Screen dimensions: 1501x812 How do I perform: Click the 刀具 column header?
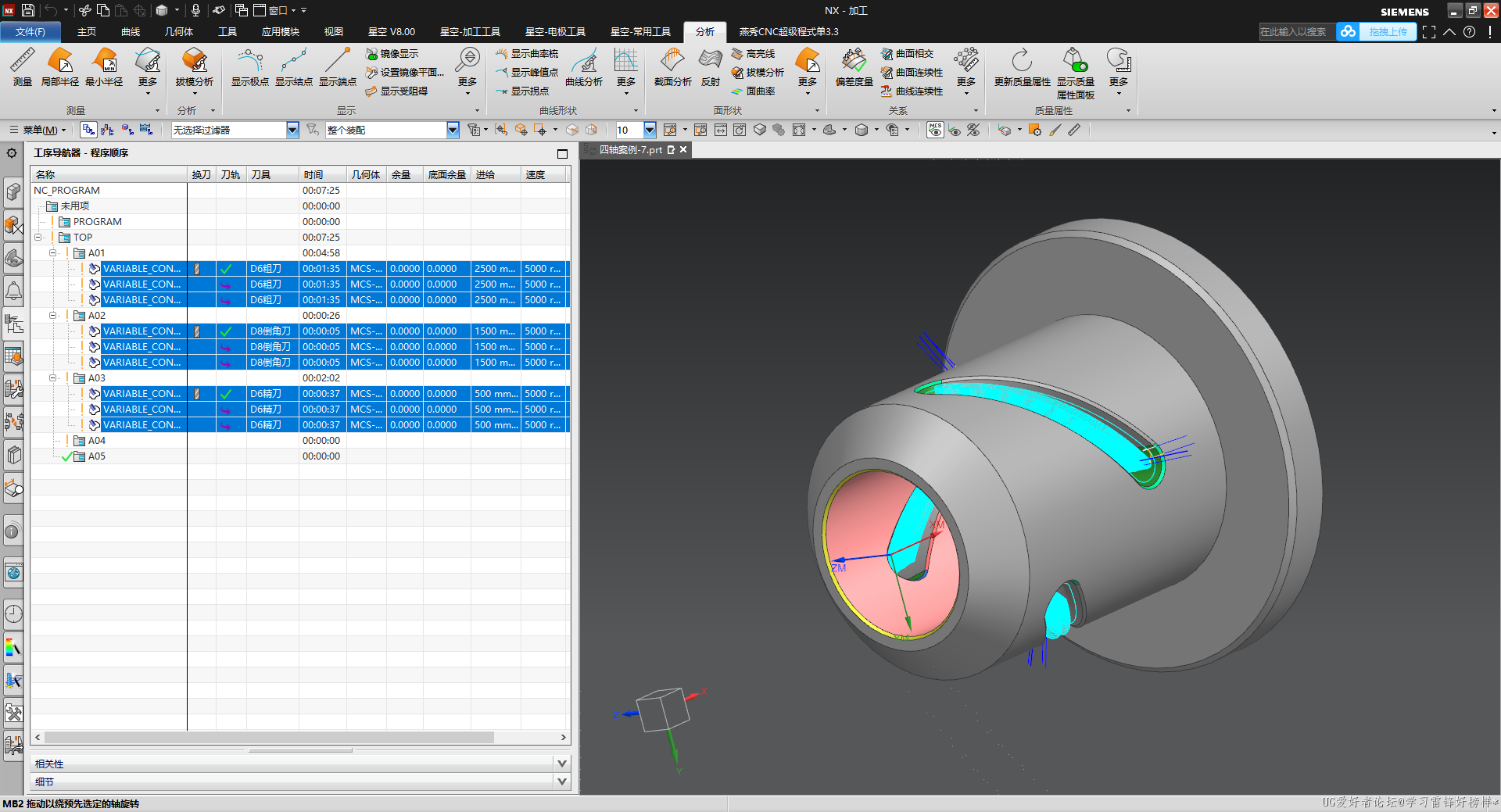coord(272,175)
